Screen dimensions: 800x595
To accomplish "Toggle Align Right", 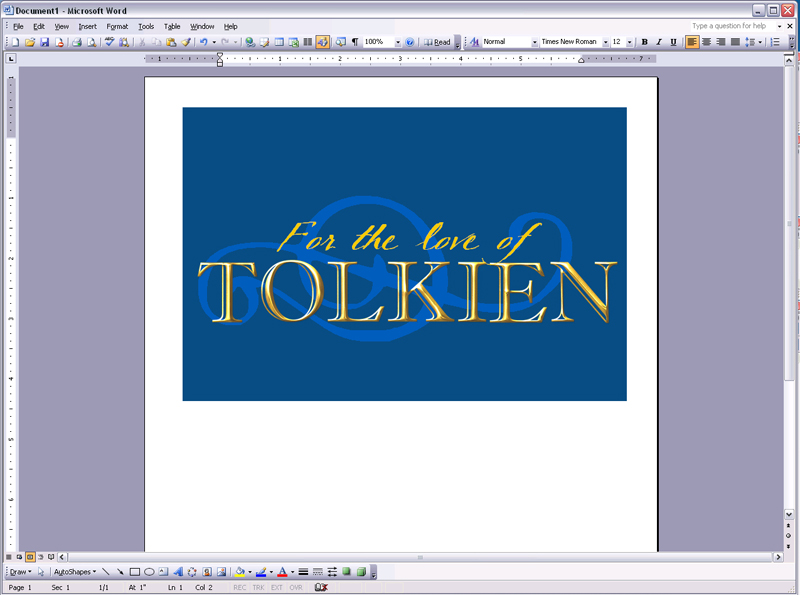I will pyautogui.click(x=720, y=42).
